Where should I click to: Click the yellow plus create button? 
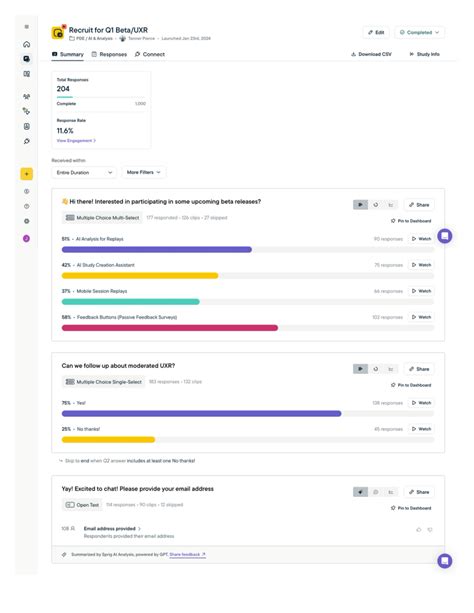pyautogui.click(x=27, y=174)
